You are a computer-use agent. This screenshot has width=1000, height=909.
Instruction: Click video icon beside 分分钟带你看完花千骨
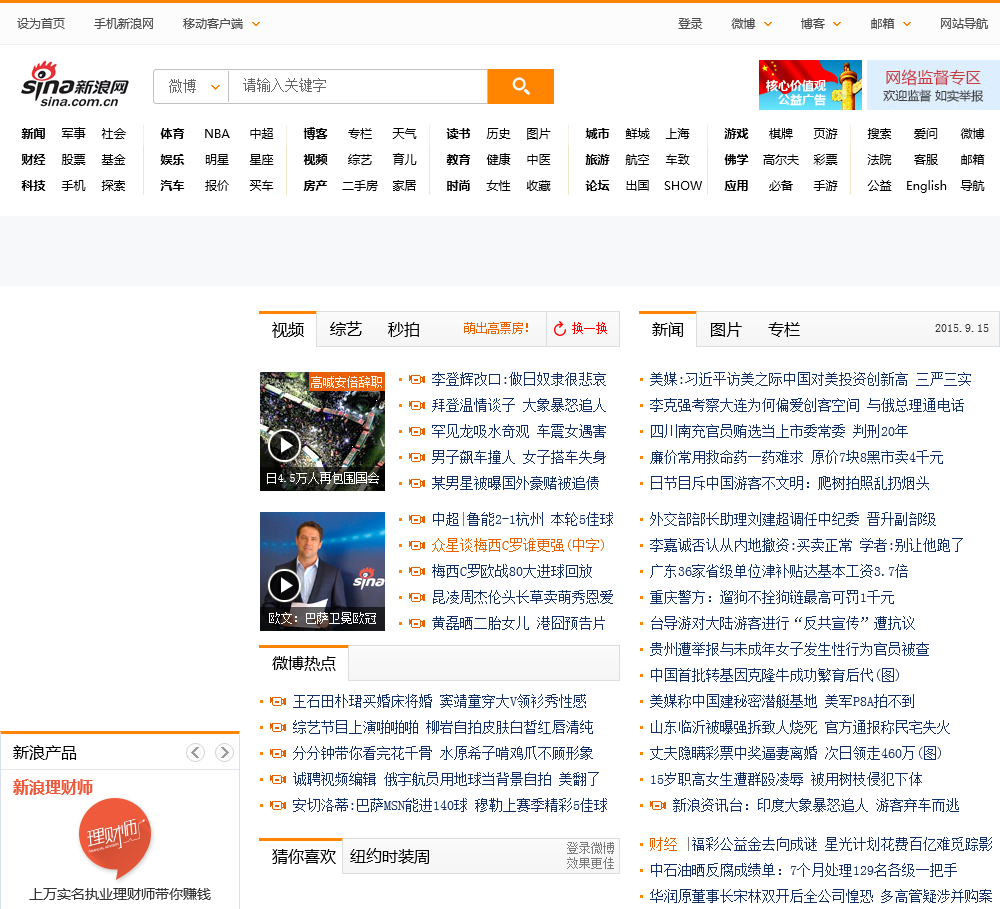(277, 754)
